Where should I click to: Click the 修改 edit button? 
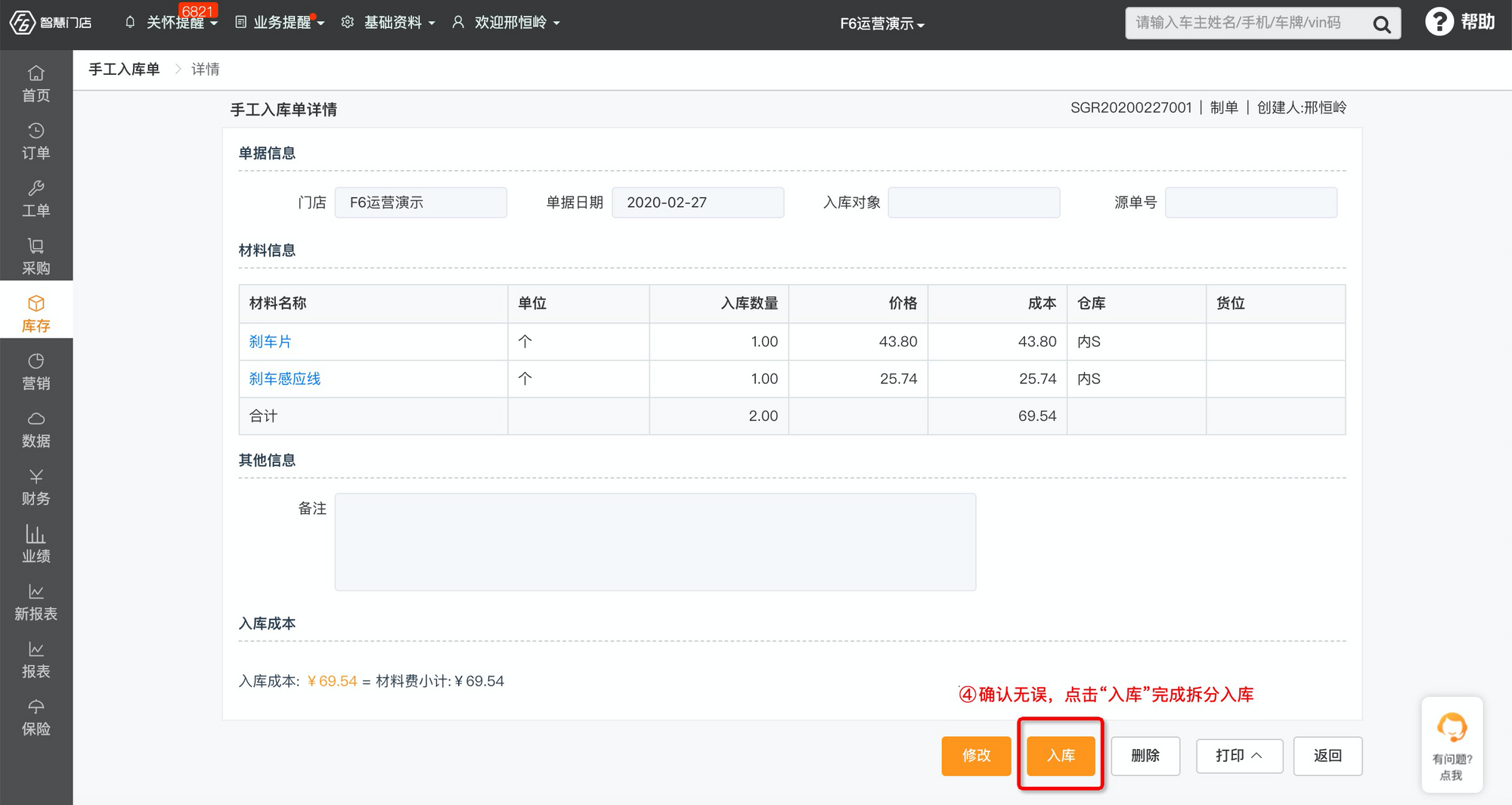point(975,756)
